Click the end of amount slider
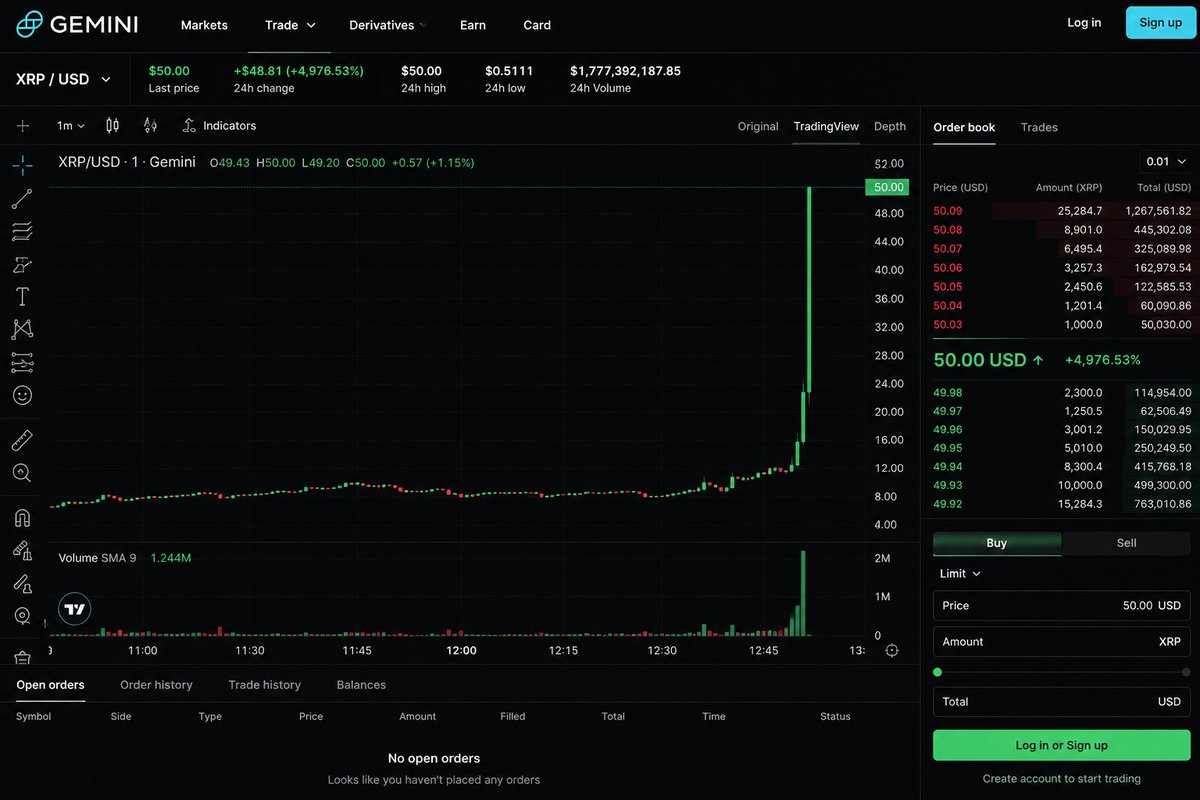 1186,672
